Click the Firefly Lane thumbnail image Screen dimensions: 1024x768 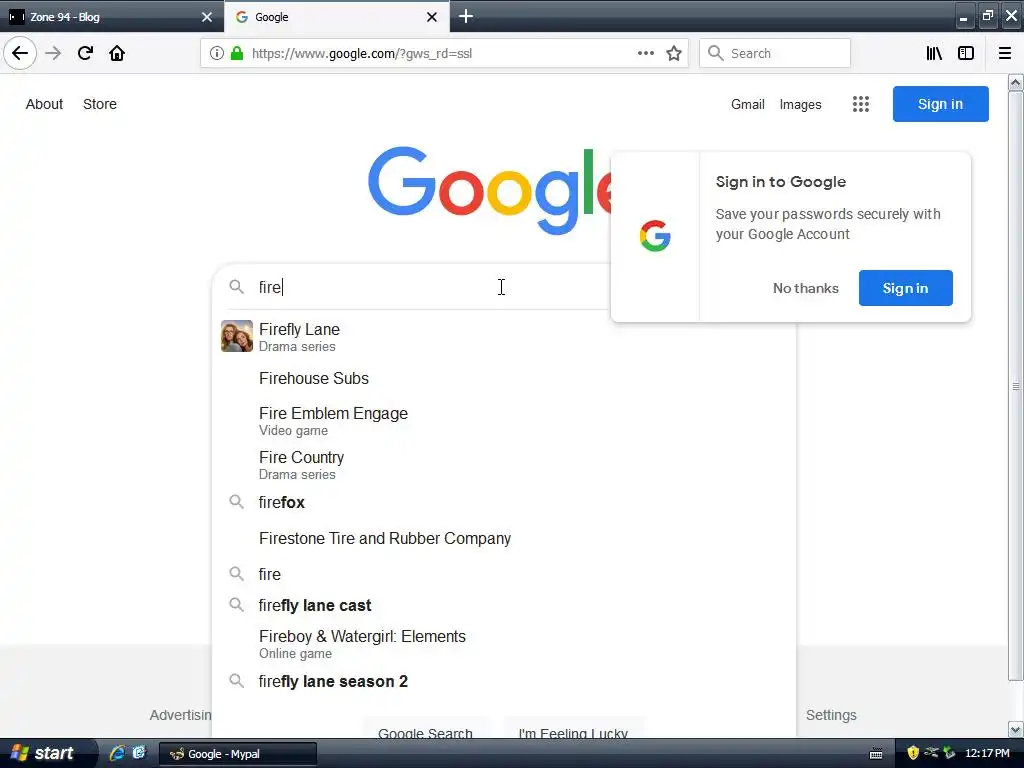pyautogui.click(x=236, y=336)
